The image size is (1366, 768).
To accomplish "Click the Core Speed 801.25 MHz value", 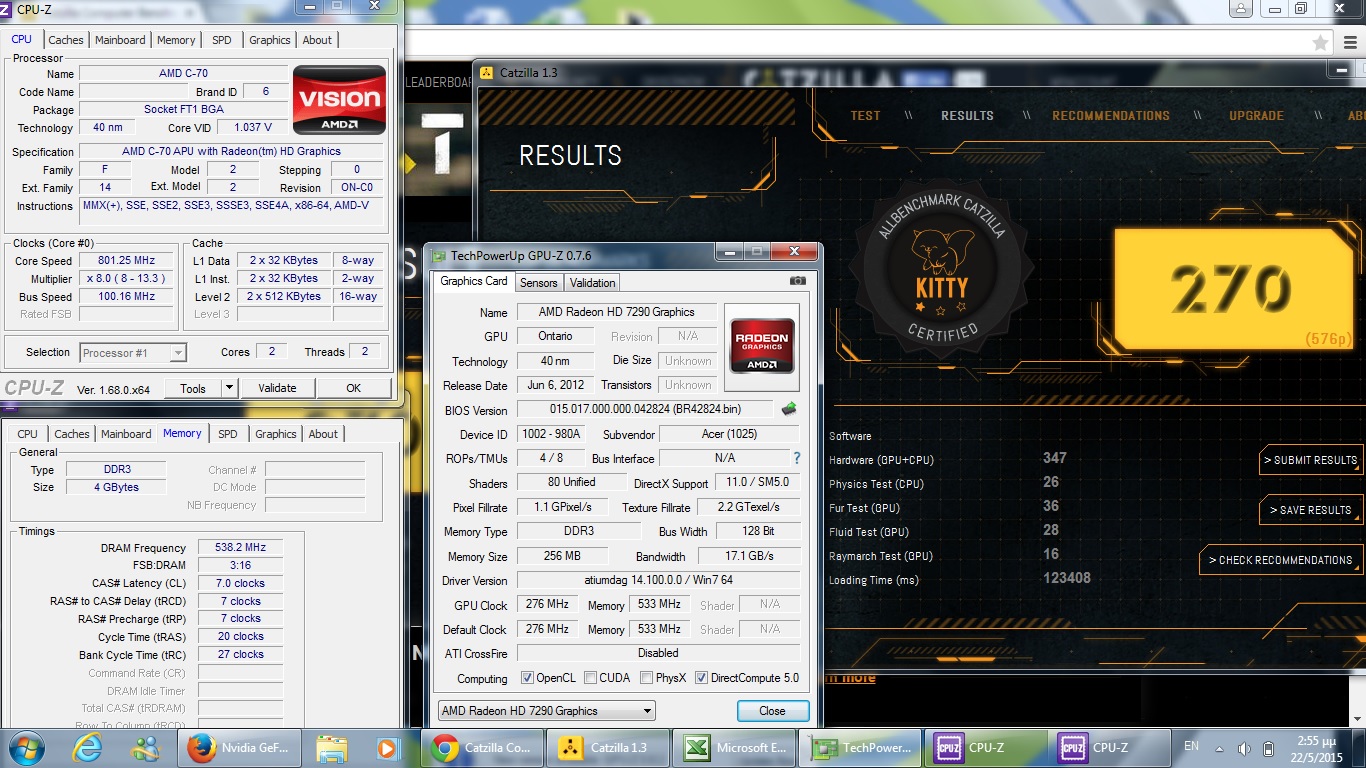I will tap(126, 260).
